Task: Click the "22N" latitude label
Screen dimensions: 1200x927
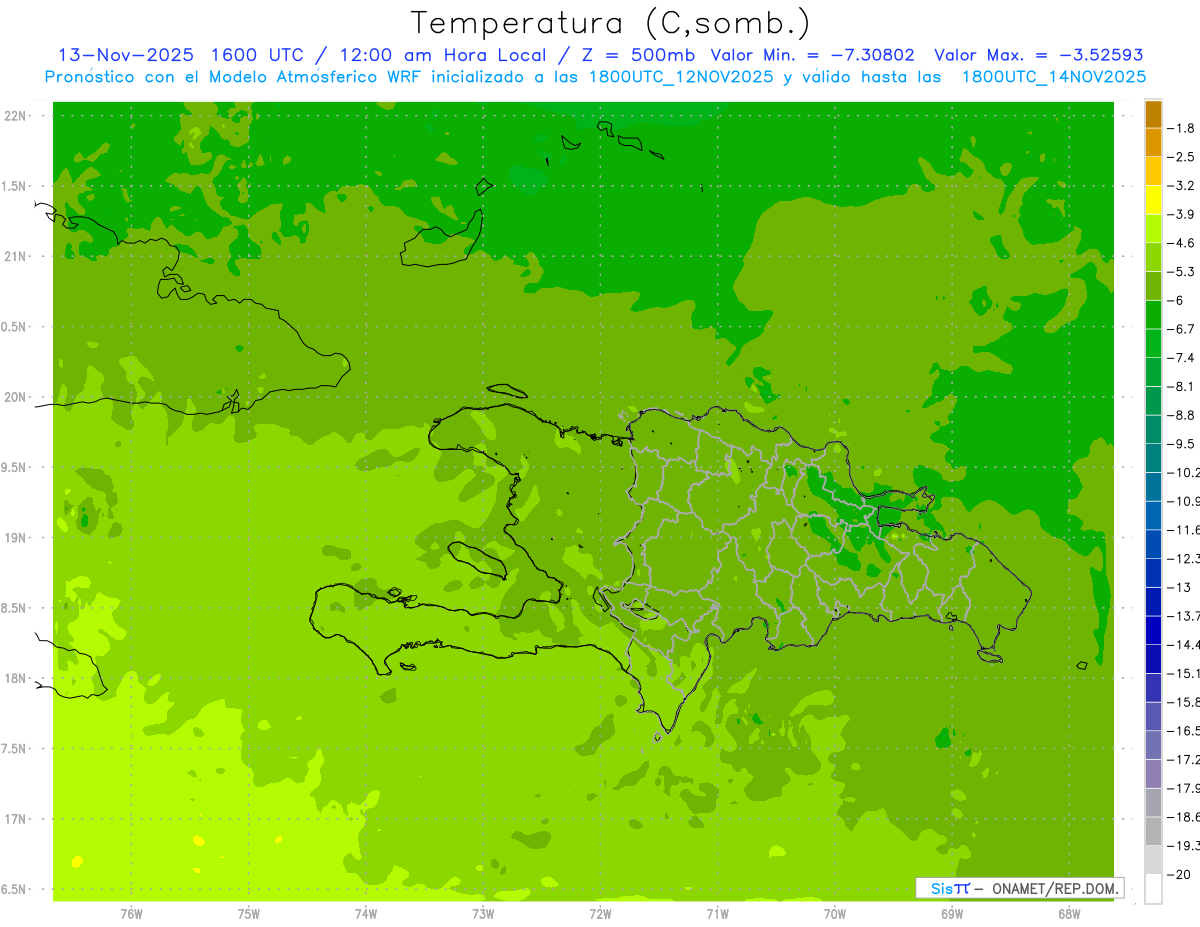Action: click(x=16, y=116)
